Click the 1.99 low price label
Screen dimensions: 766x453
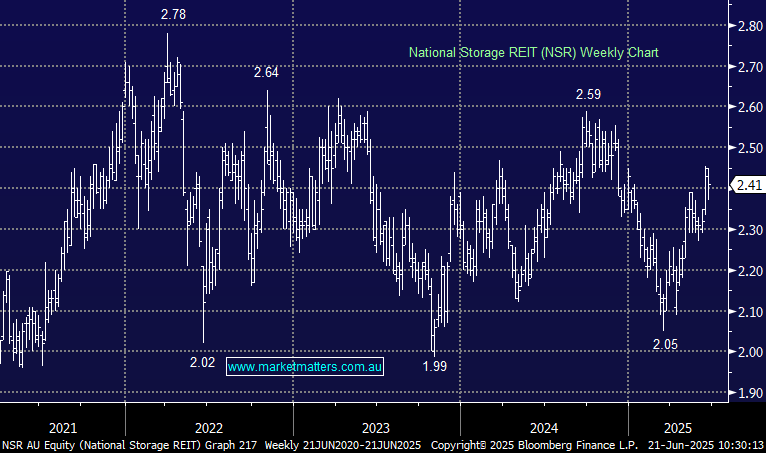(x=434, y=366)
